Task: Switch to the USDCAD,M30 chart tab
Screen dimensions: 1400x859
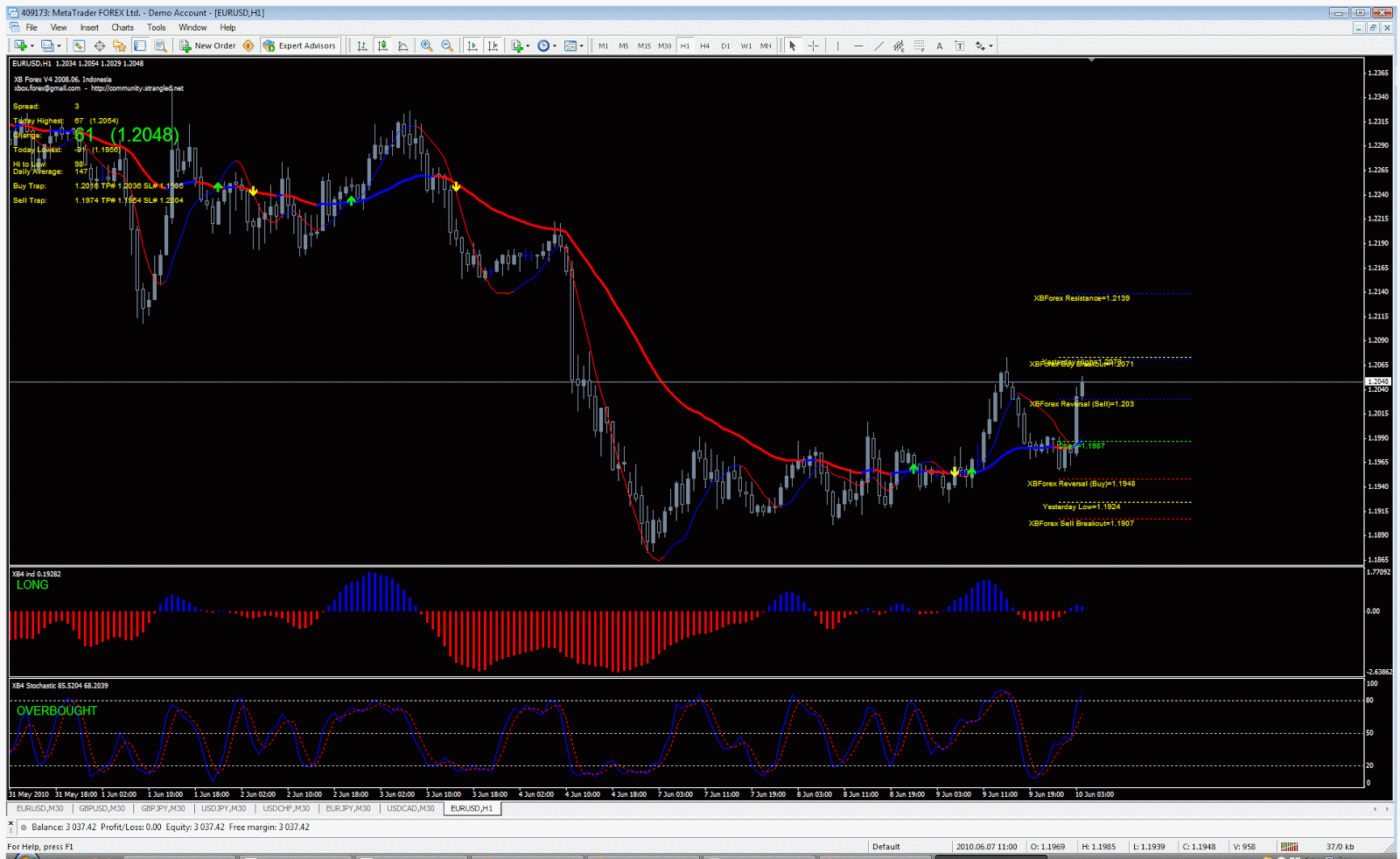Action: click(410, 808)
